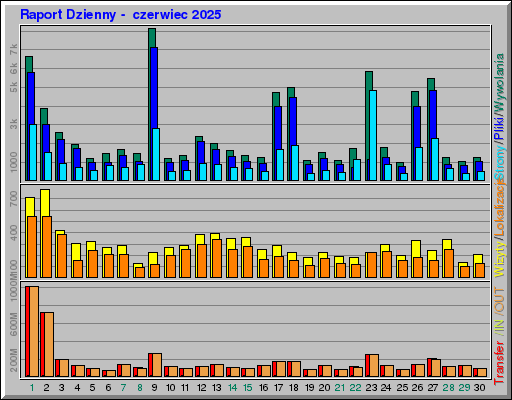Click day 2's yellow Wizyty bar
The height and width of the screenshot is (400, 512).
(x=45, y=203)
